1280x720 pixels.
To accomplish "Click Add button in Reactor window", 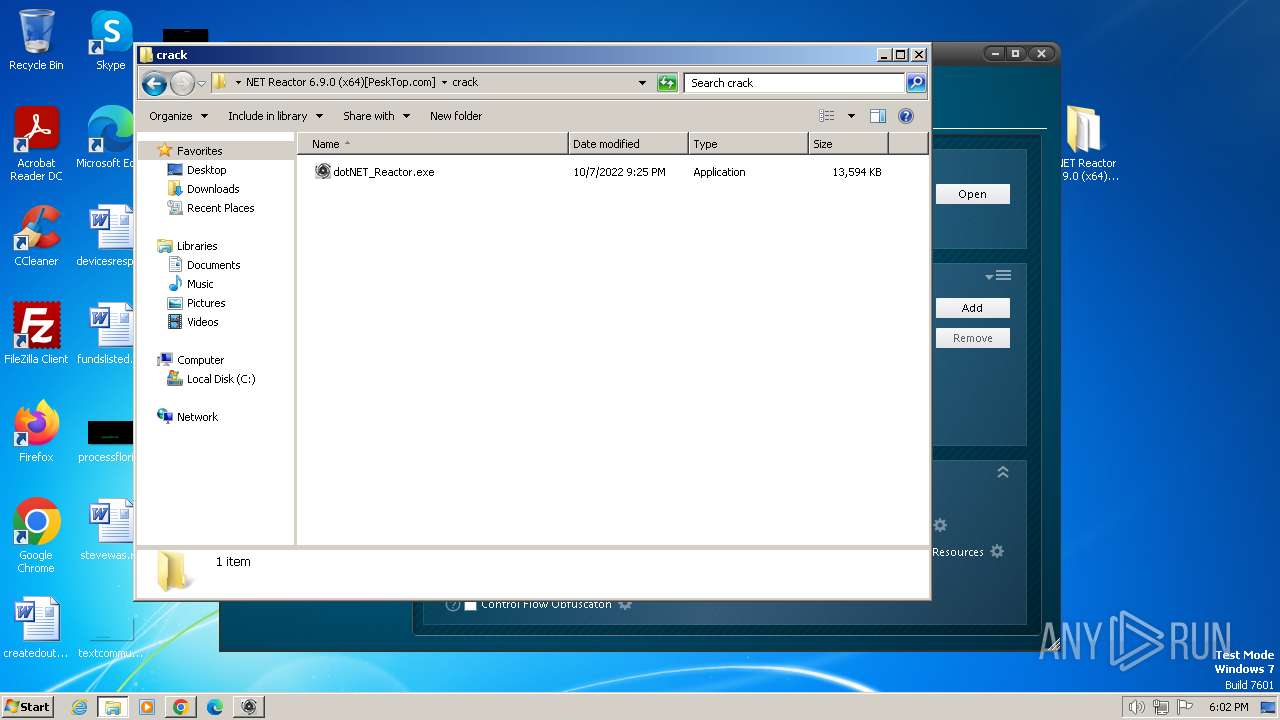I will [972, 308].
